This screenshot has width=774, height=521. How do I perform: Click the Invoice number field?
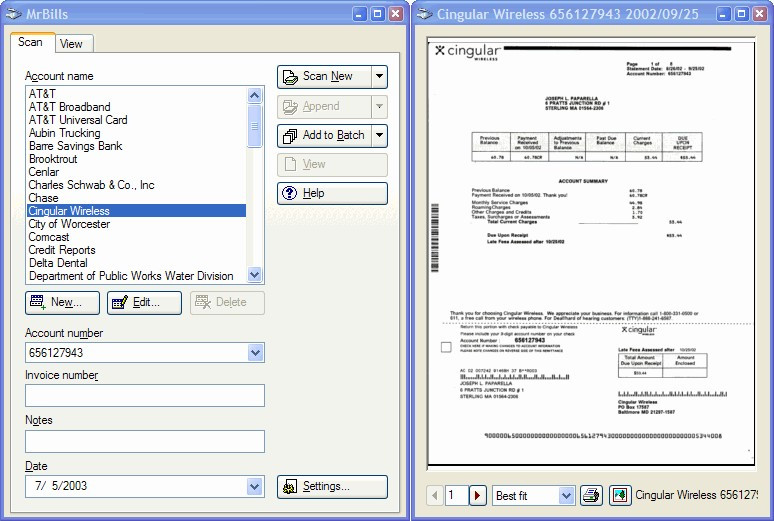pyautogui.click(x=145, y=396)
